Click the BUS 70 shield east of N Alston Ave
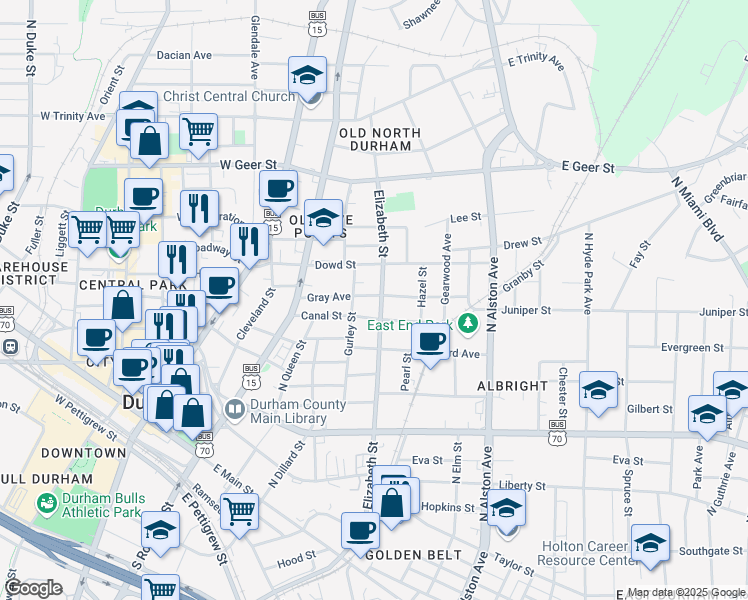Screen dimensions: 748x600 (x=557, y=433)
